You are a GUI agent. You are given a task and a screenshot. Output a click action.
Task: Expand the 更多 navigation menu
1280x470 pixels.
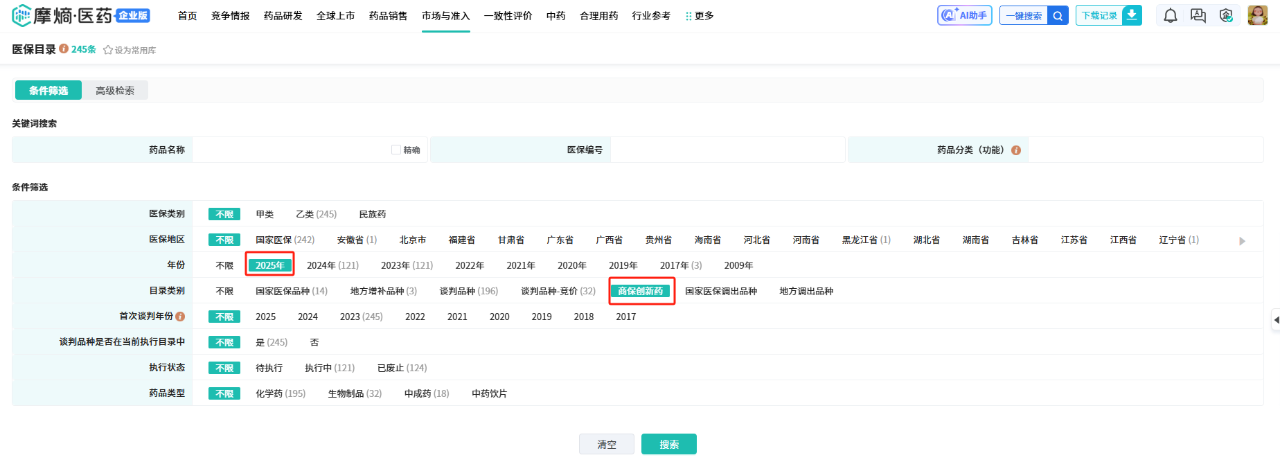pos(699,16)
